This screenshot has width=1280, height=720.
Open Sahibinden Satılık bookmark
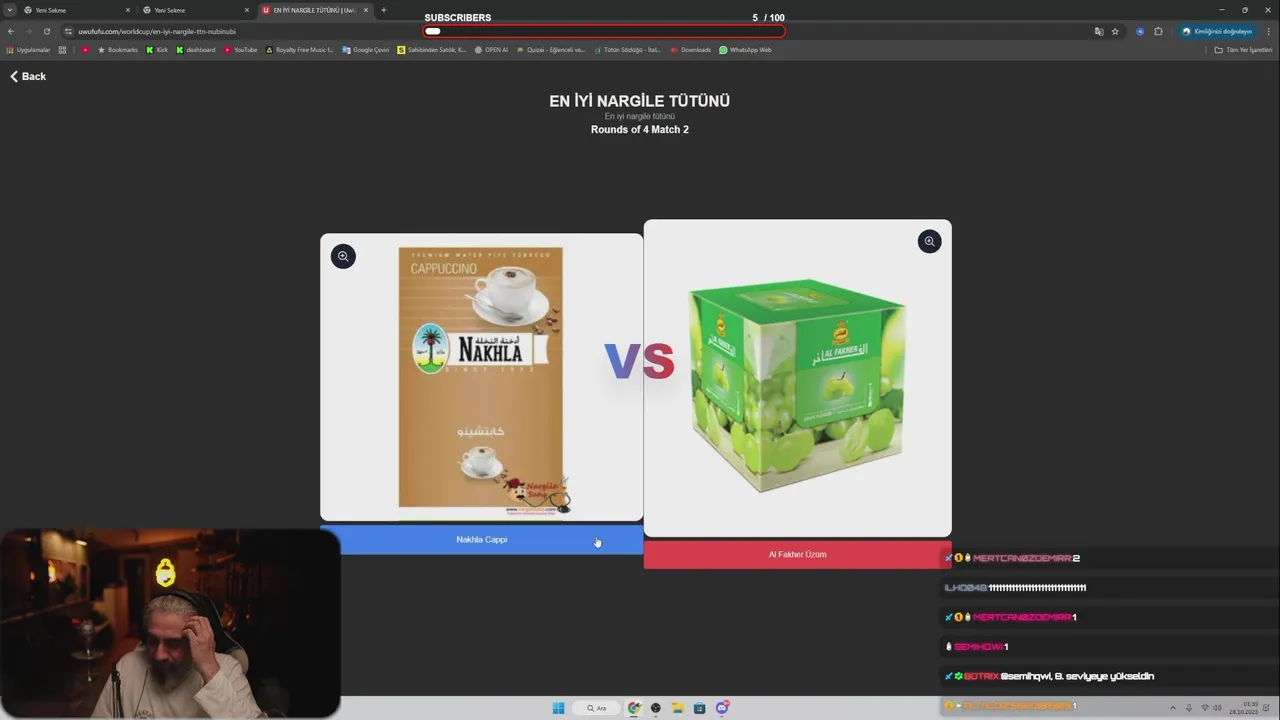[x=431, y=50]
